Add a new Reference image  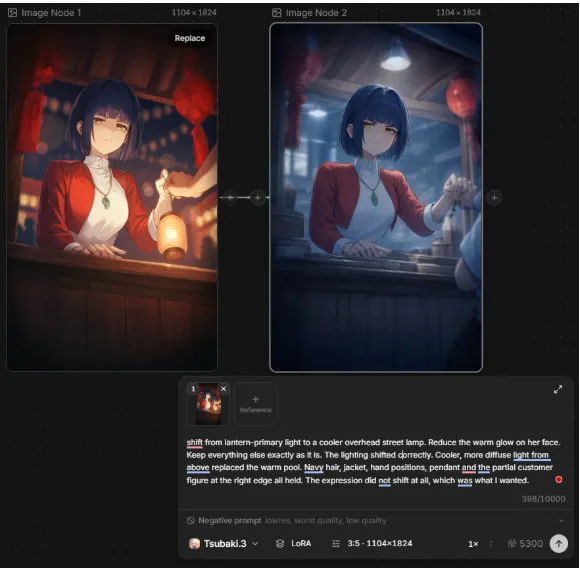[256, 404]
